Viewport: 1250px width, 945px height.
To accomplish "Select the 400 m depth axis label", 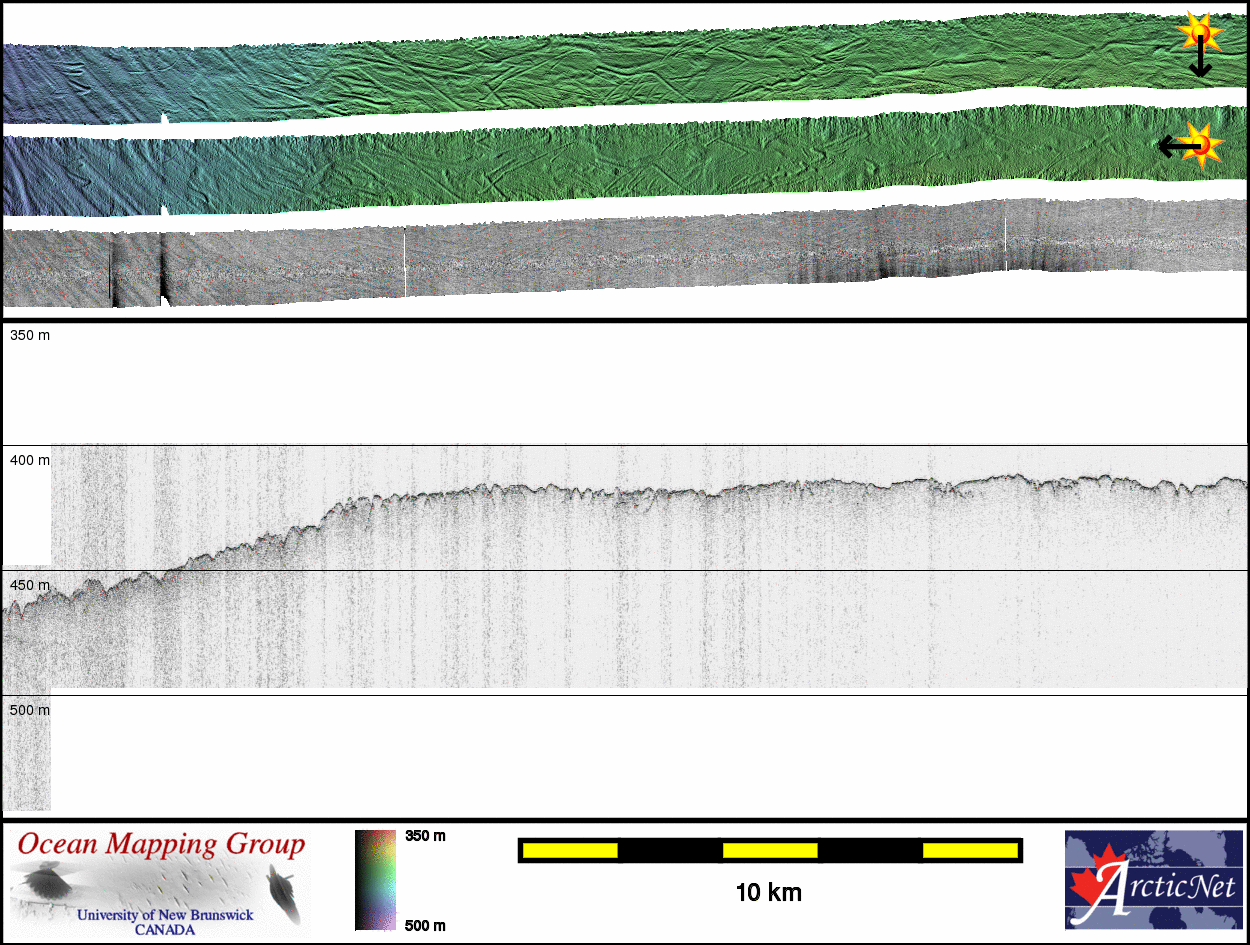I will click(x=30, y=460).
